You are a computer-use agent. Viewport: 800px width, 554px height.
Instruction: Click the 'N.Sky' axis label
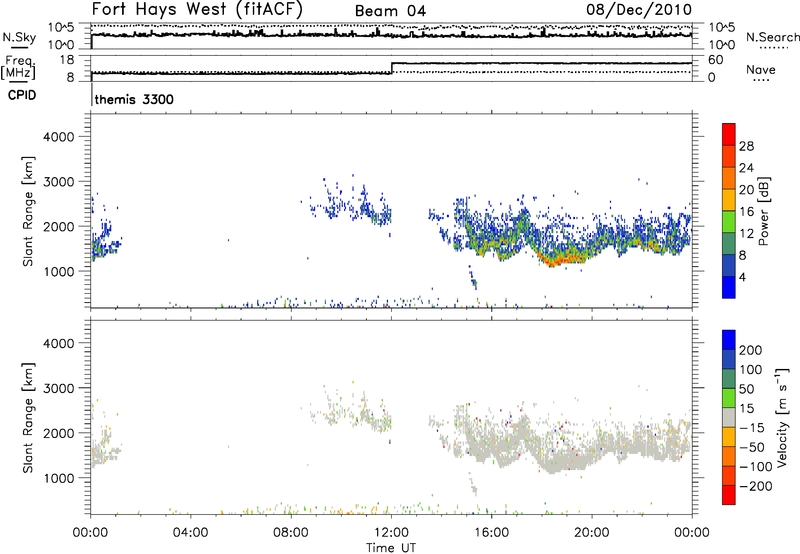coord(19,37)
